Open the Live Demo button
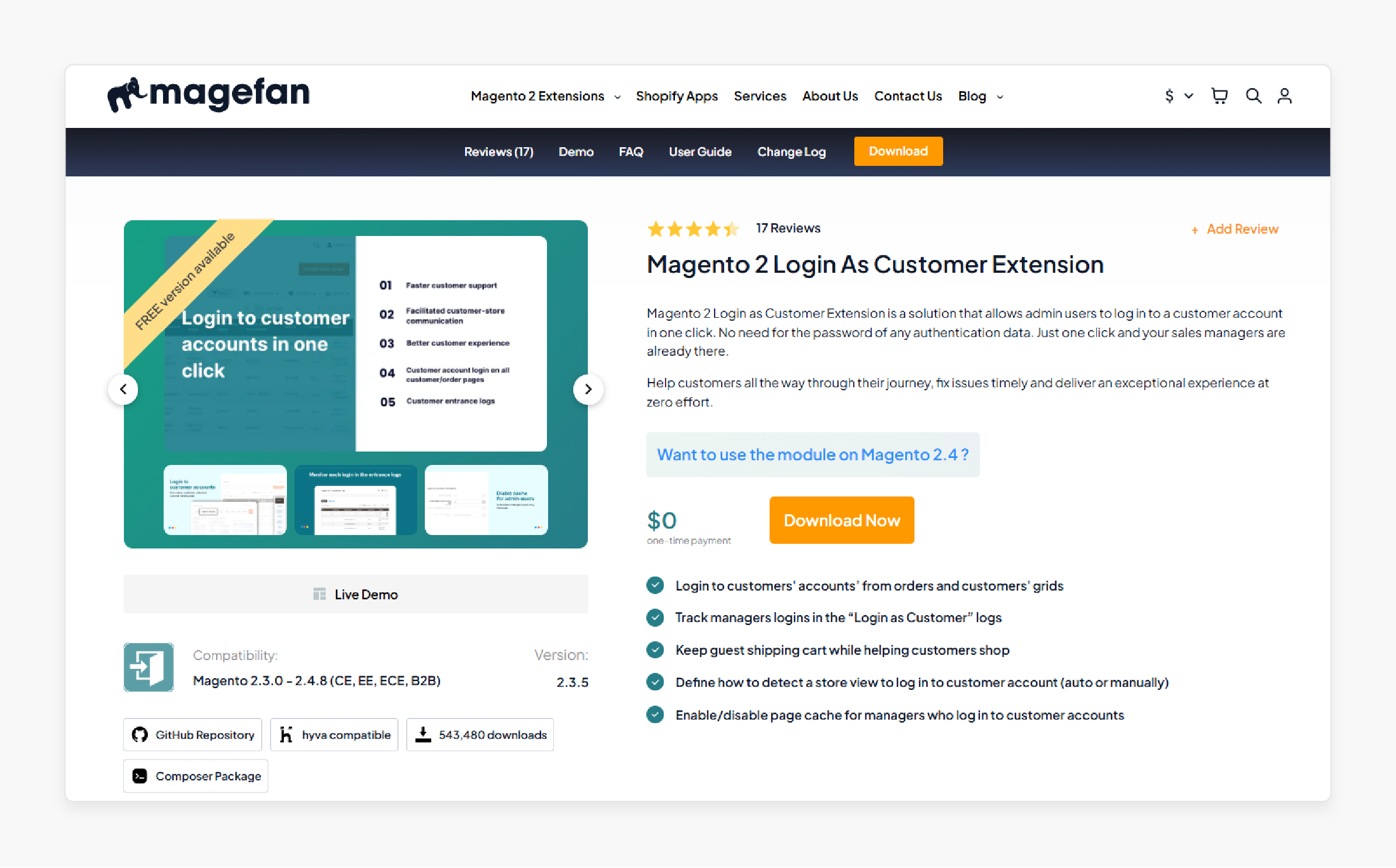1396x868 pixels. coord(355,594)
